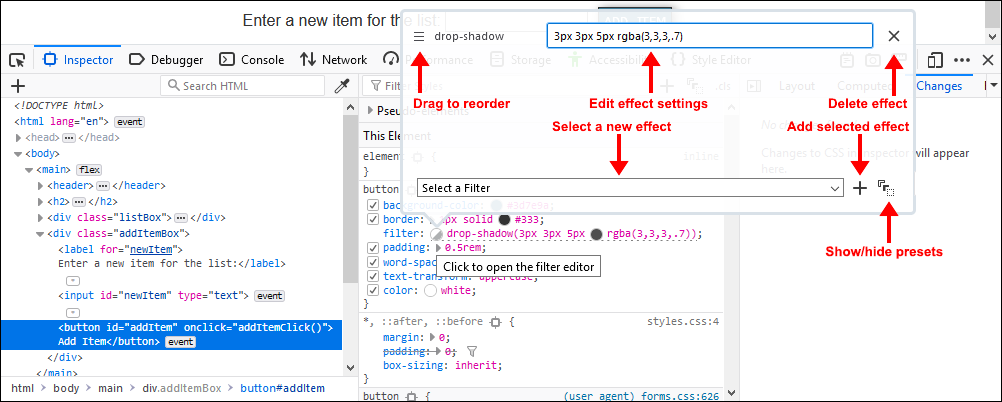Delete the drop-shadow effect with X
The height and width of the screenshot is (402, 1002).
(x=894, y=36)
